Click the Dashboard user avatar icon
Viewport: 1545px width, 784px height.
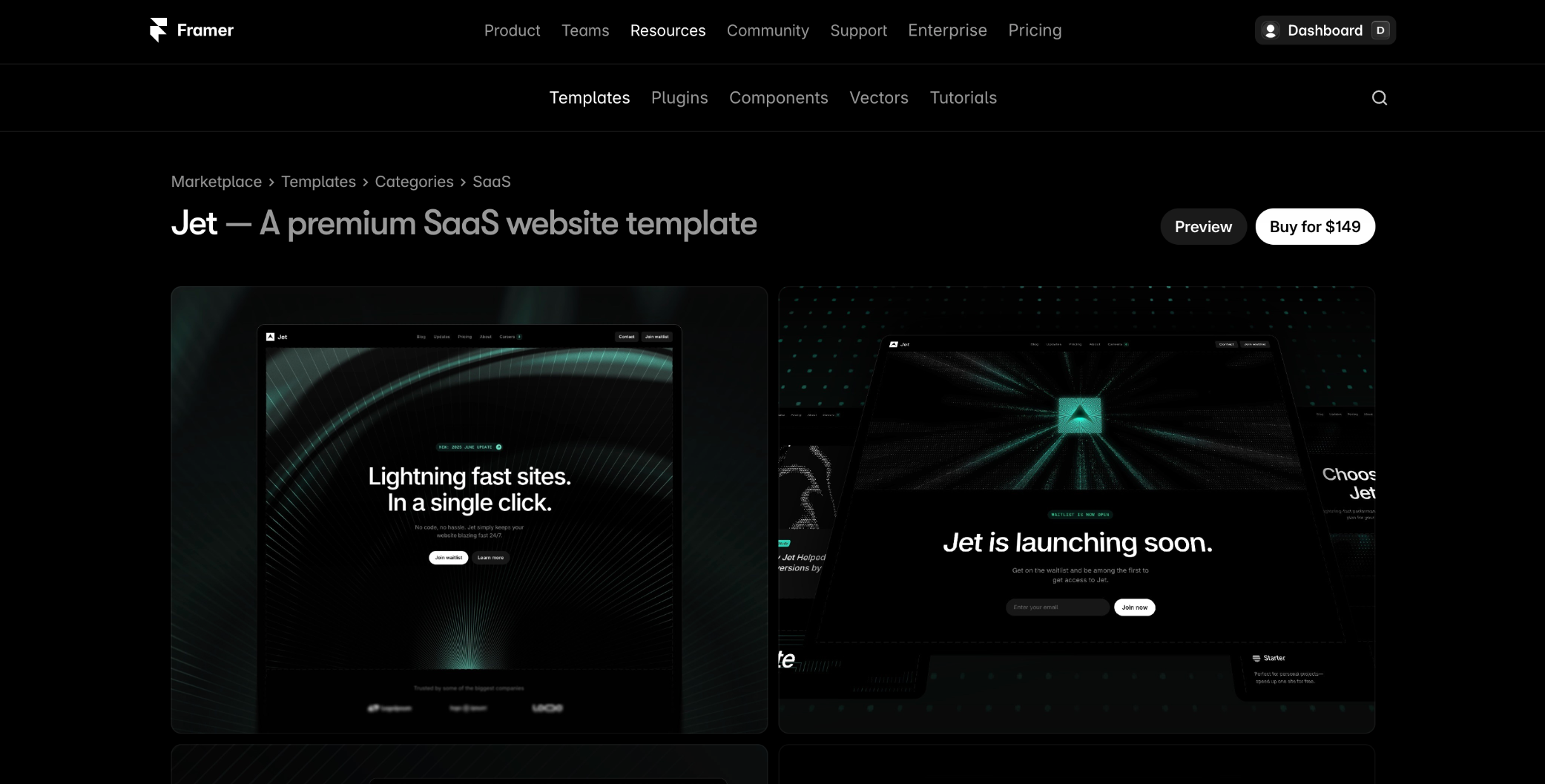(1271, 30)
